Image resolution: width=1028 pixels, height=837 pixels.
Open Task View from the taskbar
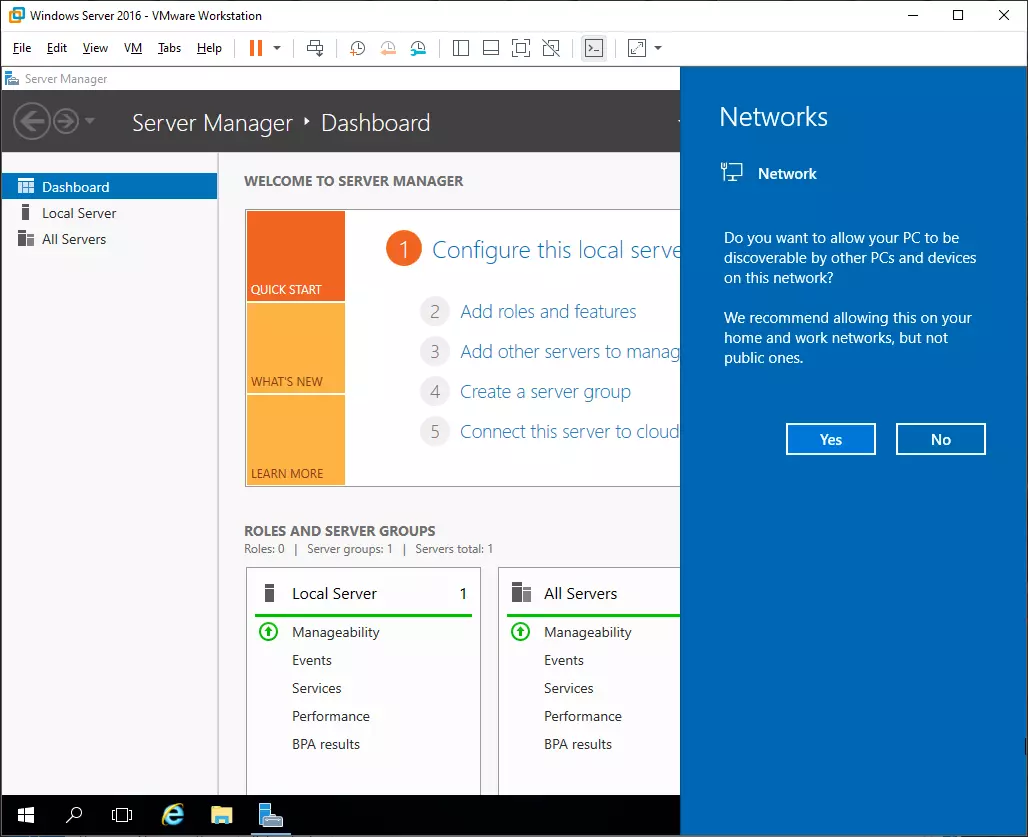point(122,815)
